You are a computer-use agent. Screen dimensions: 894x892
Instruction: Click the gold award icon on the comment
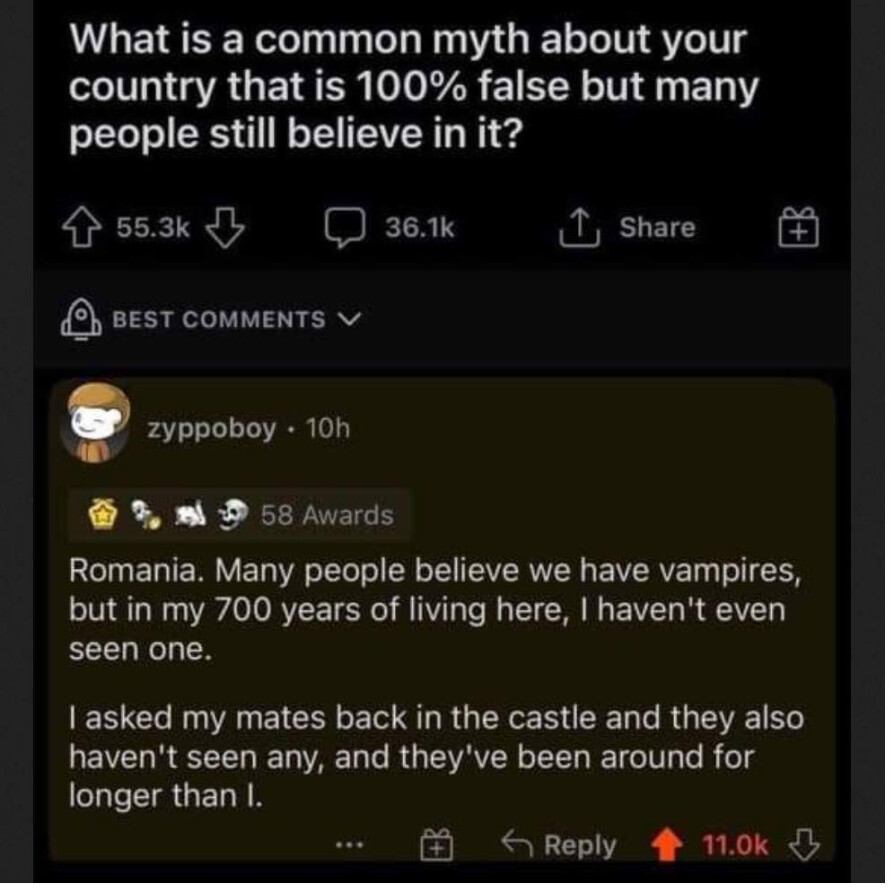pyautogui.click(x=104, y=516)
